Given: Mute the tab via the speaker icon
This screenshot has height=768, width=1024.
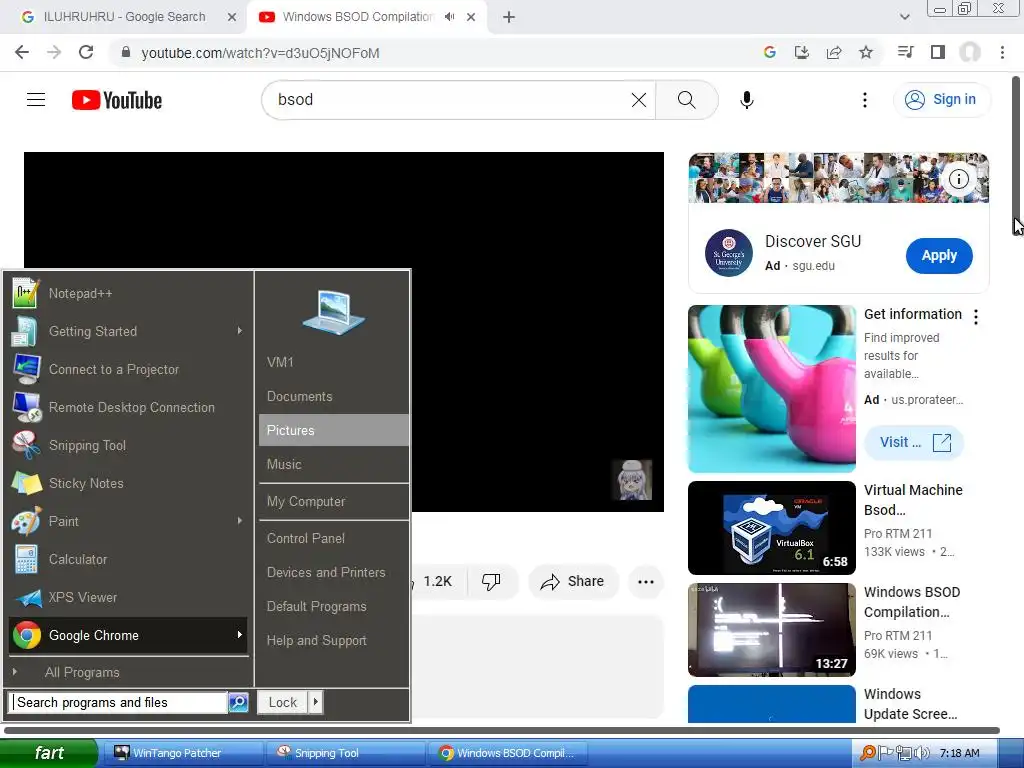Looking at the screenshot, I should pos(449,17).
